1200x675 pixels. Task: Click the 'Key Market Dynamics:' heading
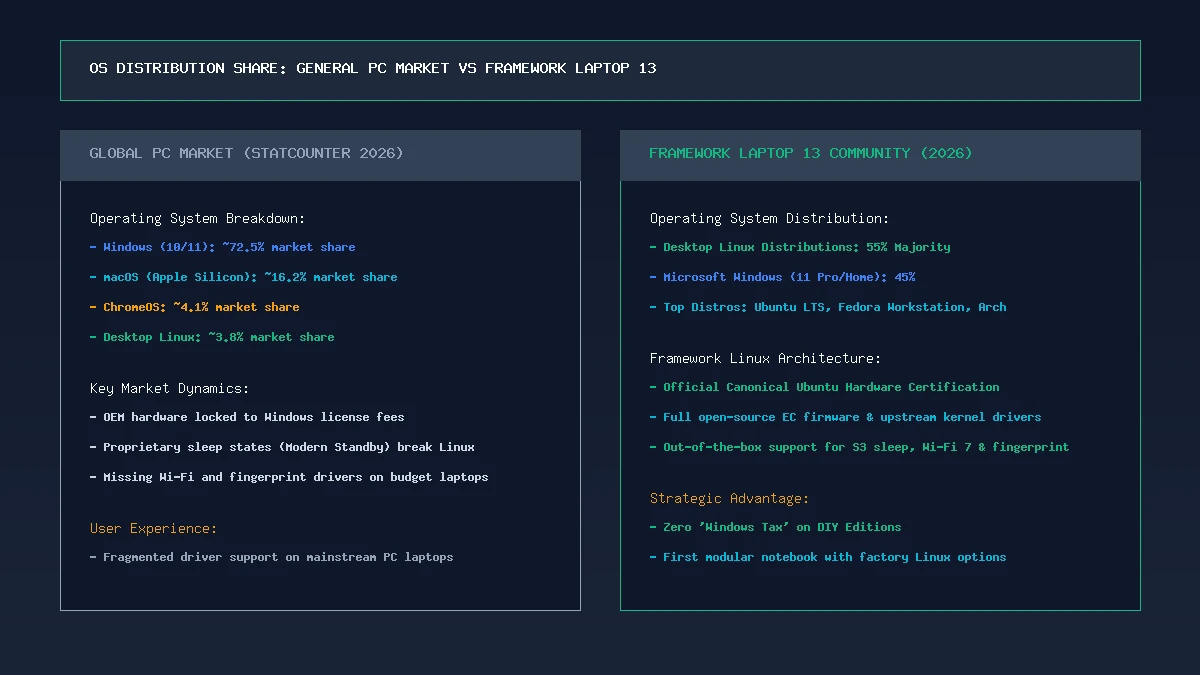point(169,388)
